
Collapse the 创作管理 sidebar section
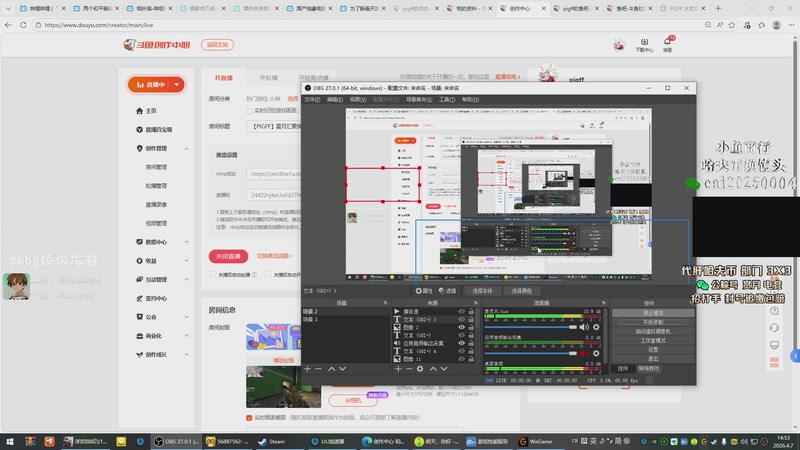186,148
